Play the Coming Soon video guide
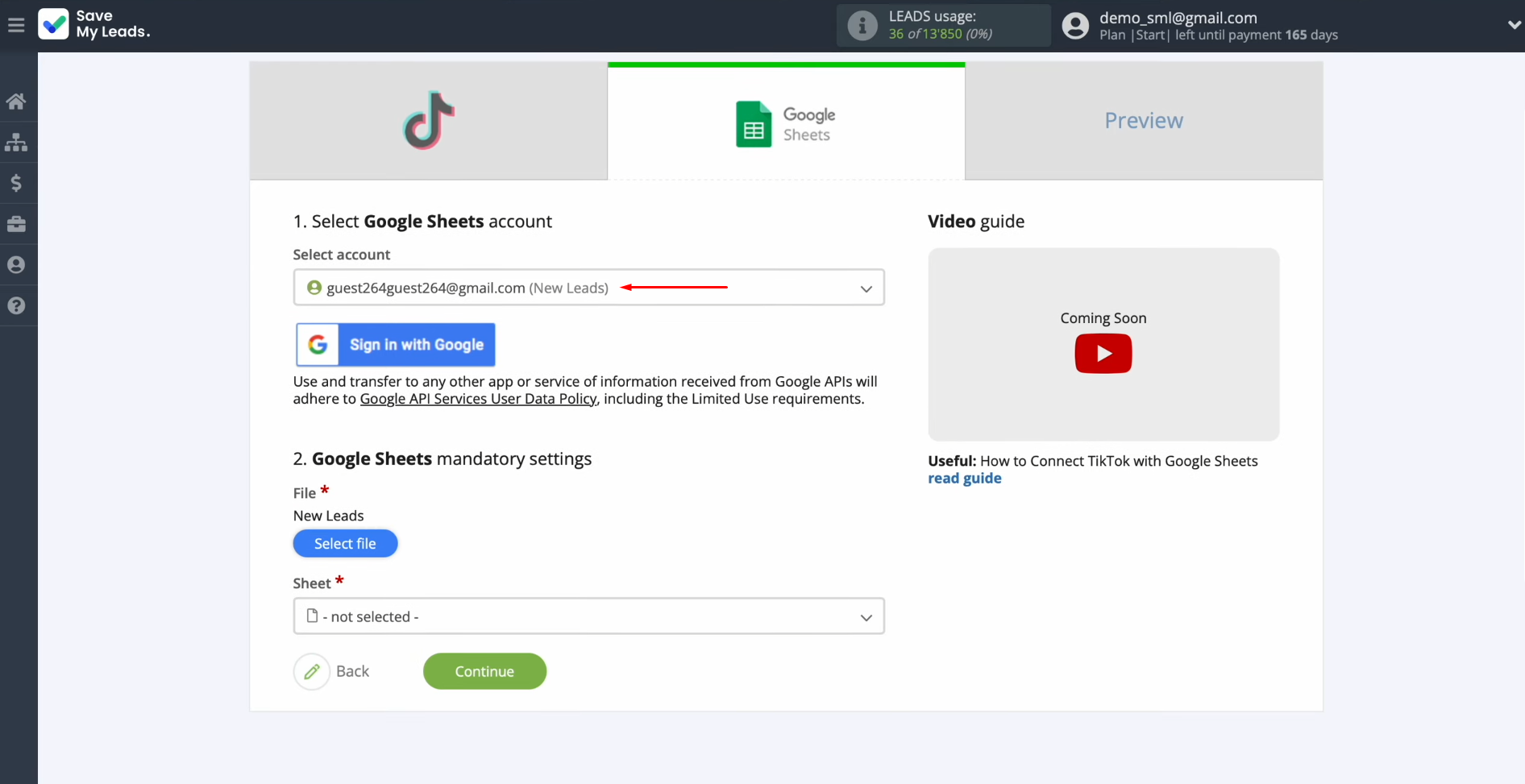 coord(1103,354)
